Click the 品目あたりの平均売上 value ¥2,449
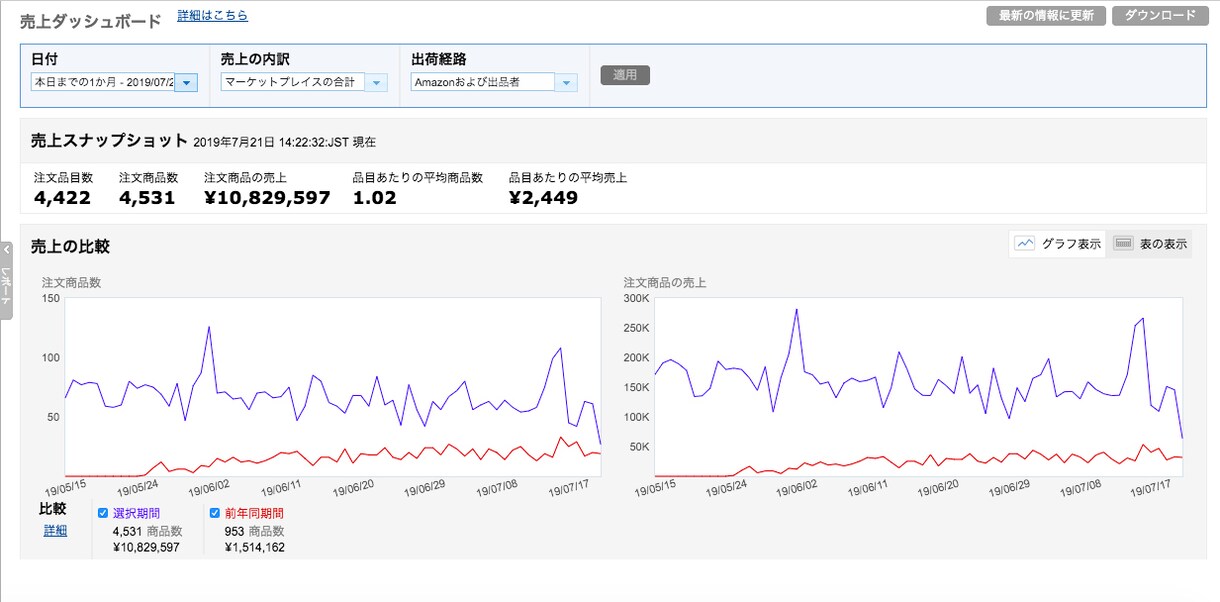 coord(543,197)
